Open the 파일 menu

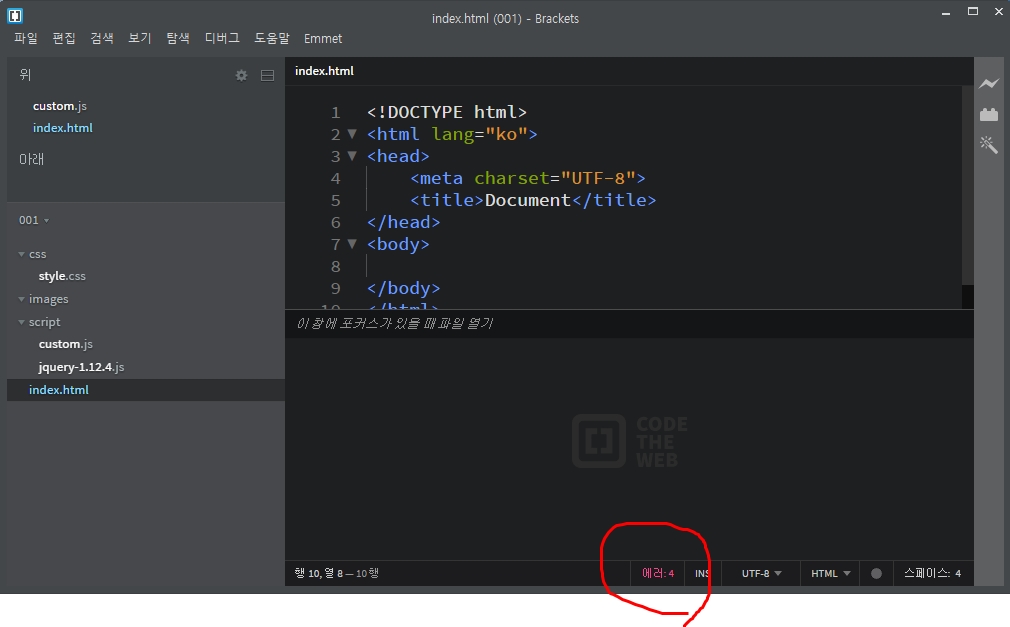[26, 38]
